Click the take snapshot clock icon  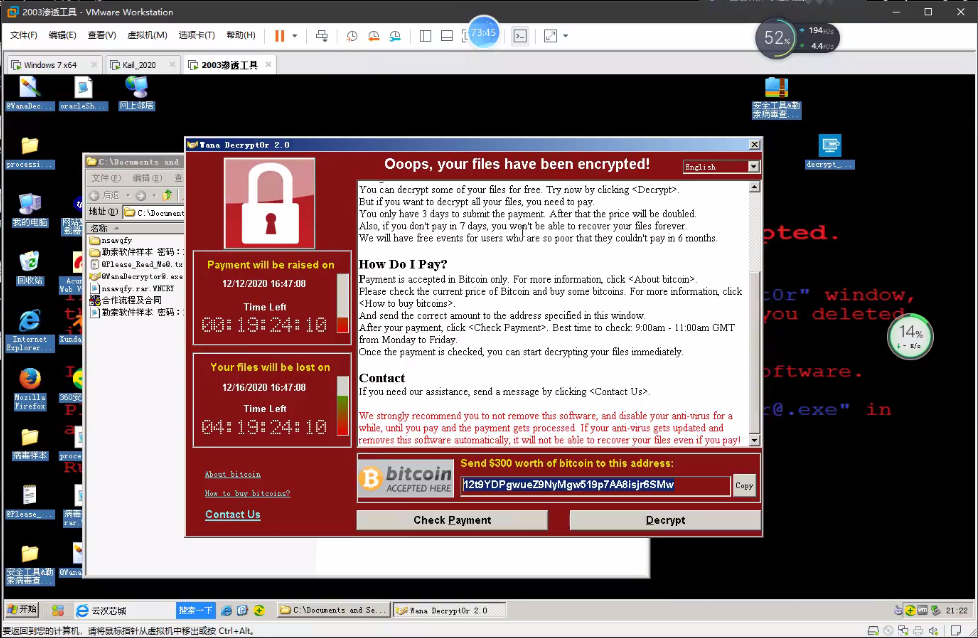pyautogui.click(x=352, y=36)
